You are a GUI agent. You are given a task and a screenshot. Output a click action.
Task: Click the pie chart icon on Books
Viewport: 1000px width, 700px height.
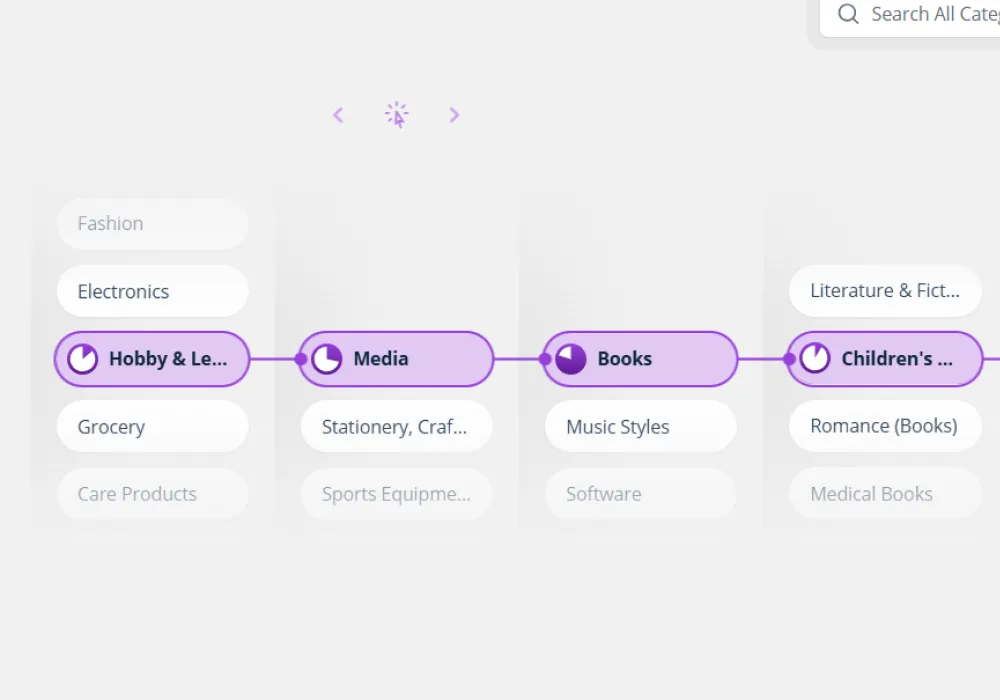pos(571,359)
